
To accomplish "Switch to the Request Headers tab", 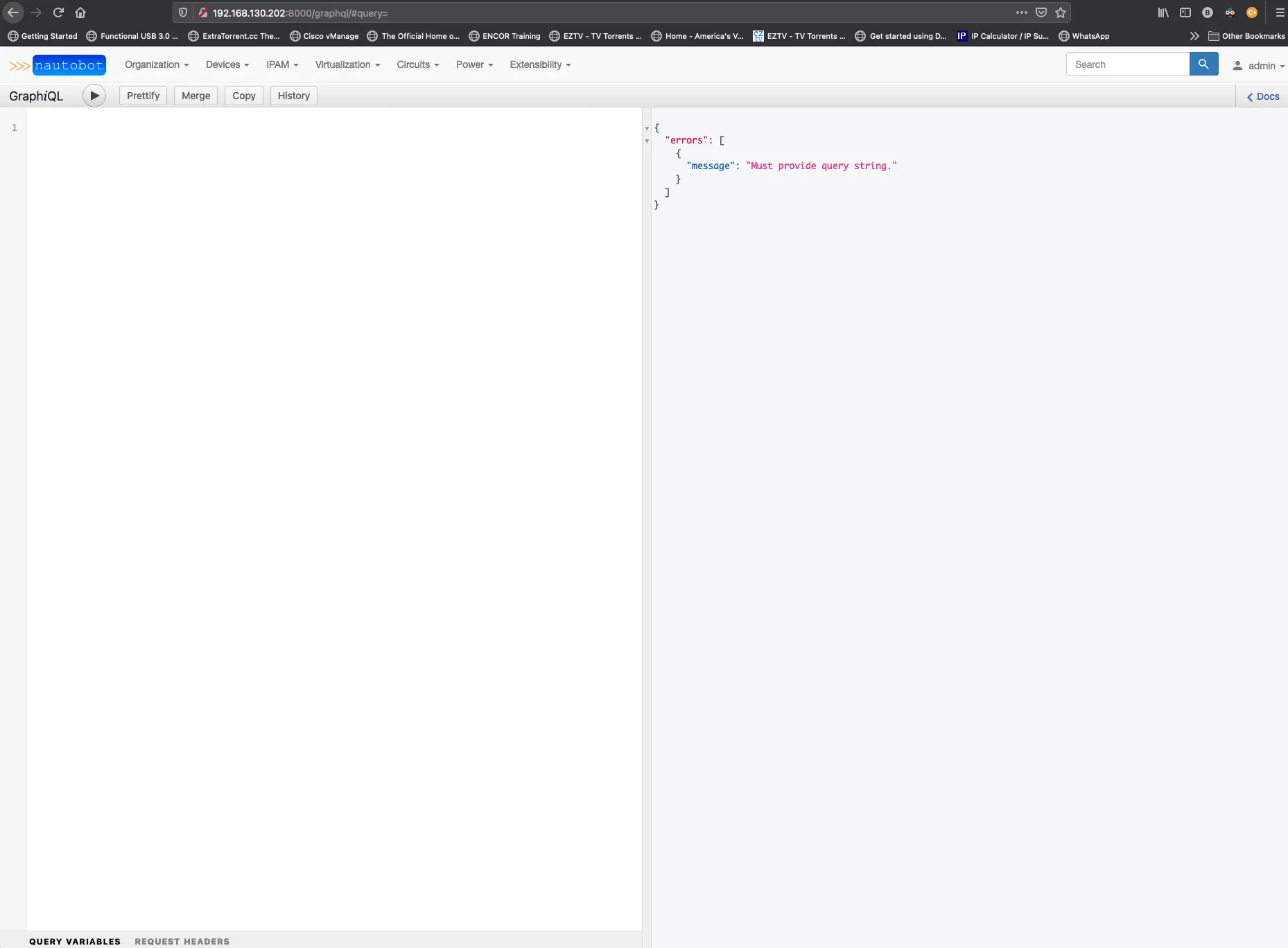I will point(182,941).
